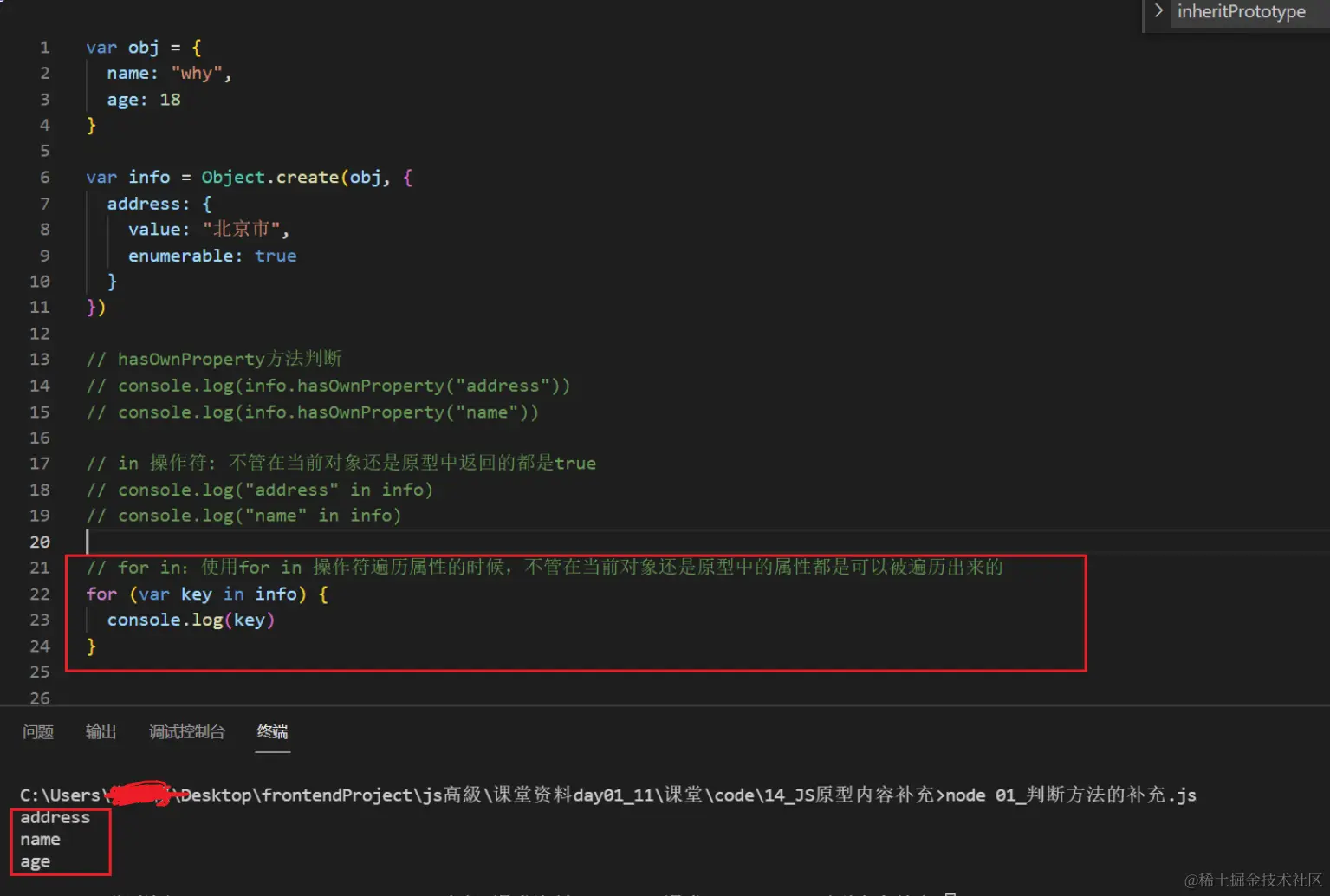
Task: Click the '"name" in info' commented line
Action: click(243, 516)
